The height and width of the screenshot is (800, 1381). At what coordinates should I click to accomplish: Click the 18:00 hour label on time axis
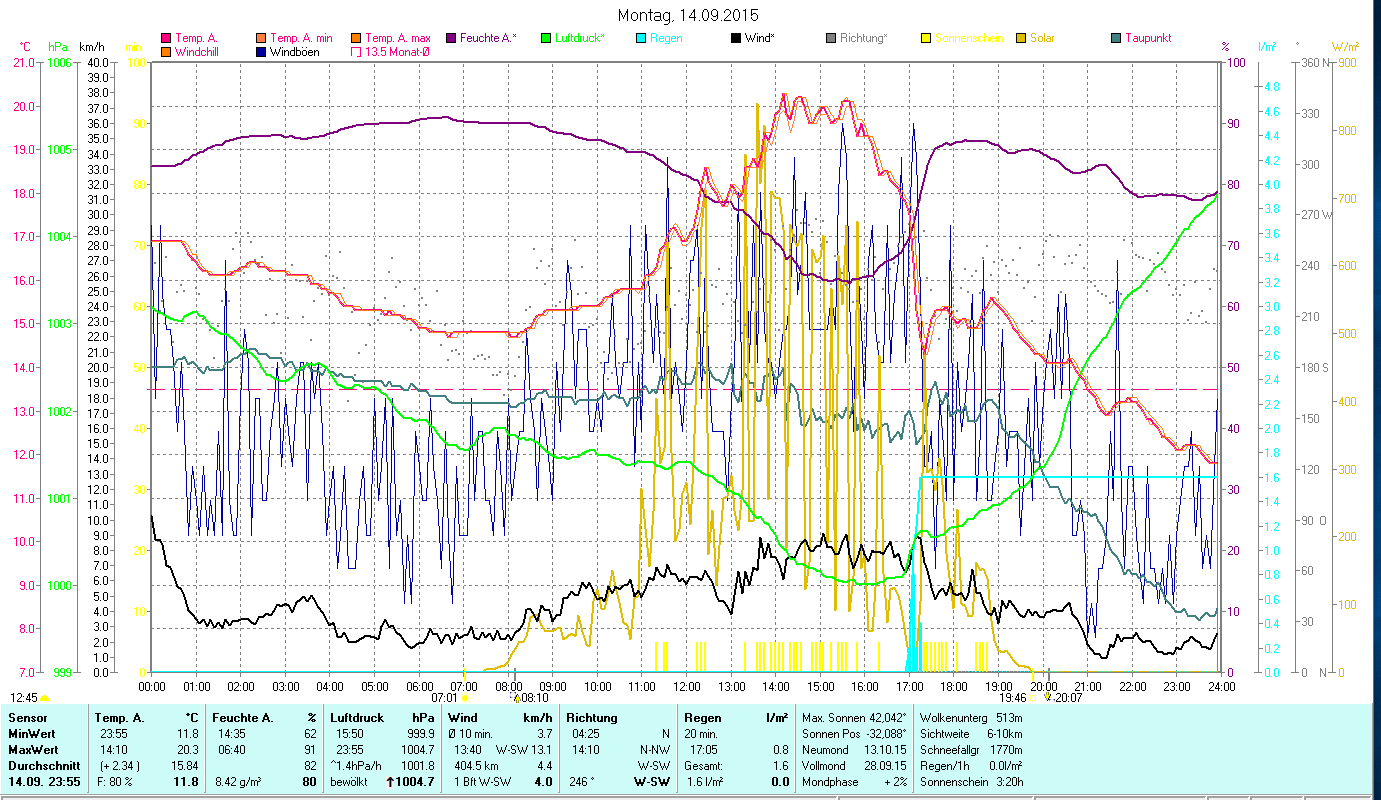pos(954,687)
